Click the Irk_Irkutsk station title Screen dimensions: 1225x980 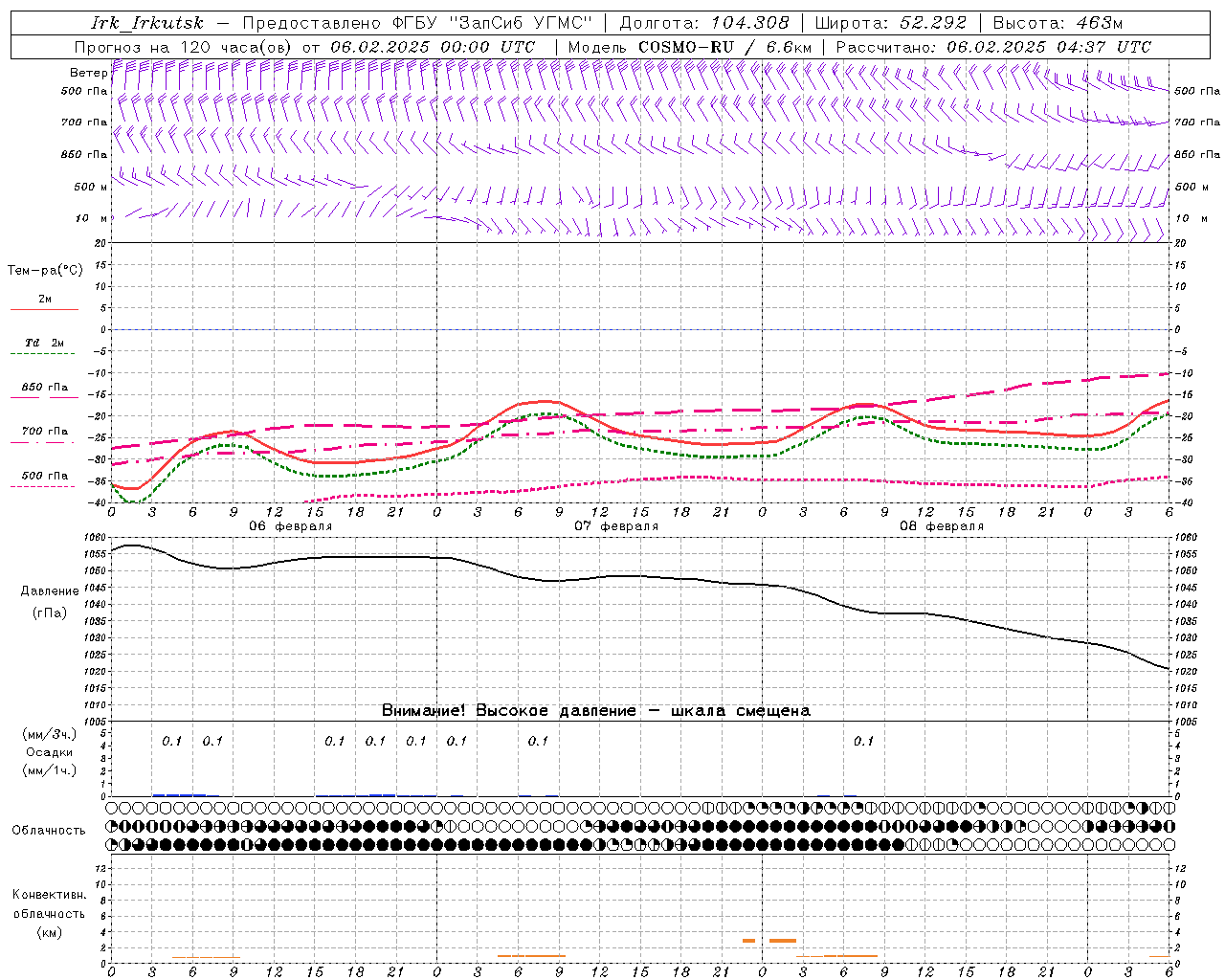[x=147, y=23]
